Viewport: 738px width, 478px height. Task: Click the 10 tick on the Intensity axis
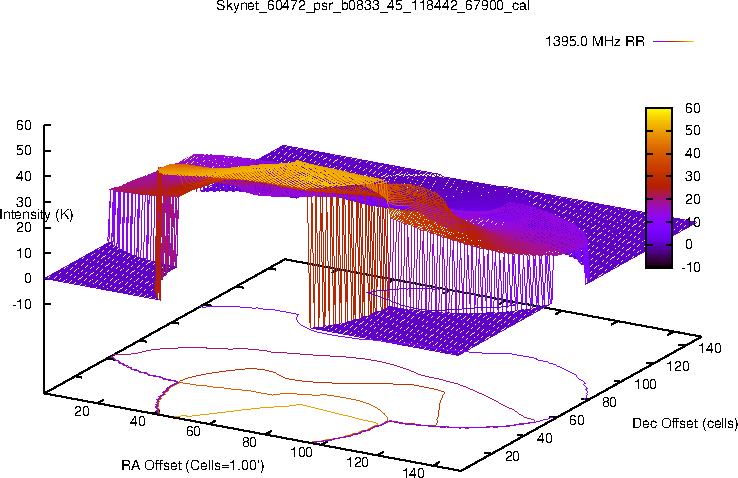click(x=24, y=253)
